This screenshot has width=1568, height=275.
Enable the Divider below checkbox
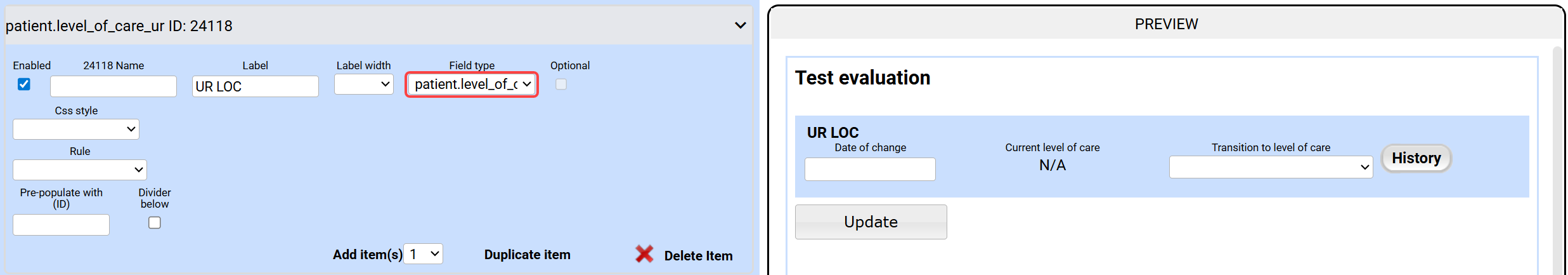[x=155, y=223]
